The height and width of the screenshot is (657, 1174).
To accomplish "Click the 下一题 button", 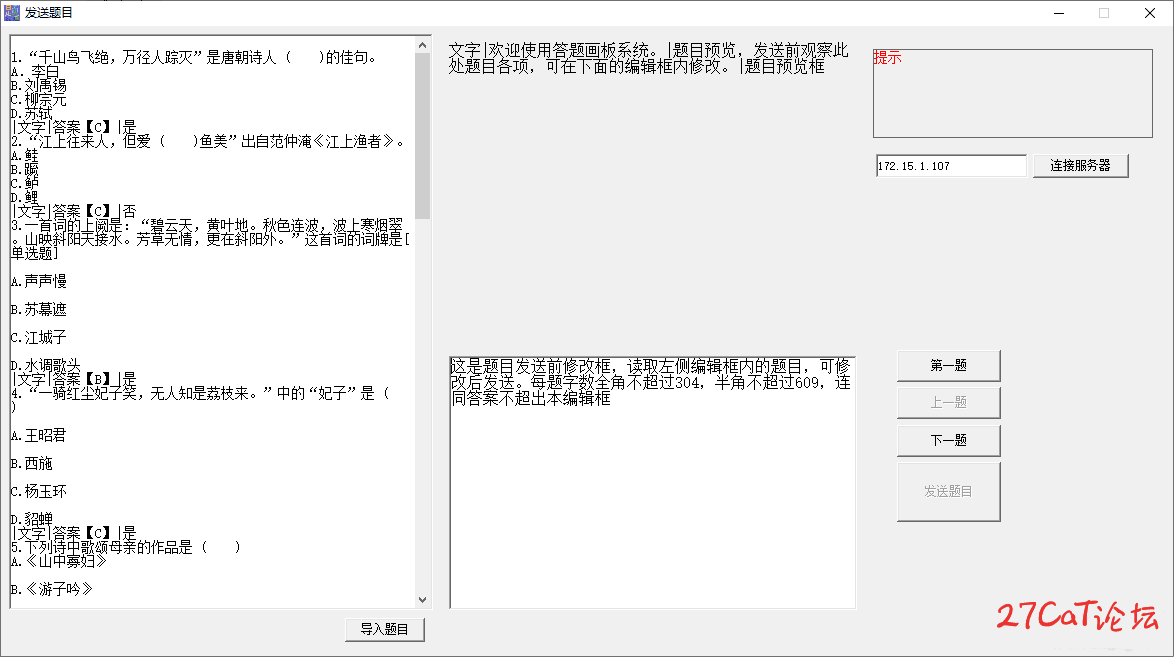I will pyautogui.click(x=948, y=440).
